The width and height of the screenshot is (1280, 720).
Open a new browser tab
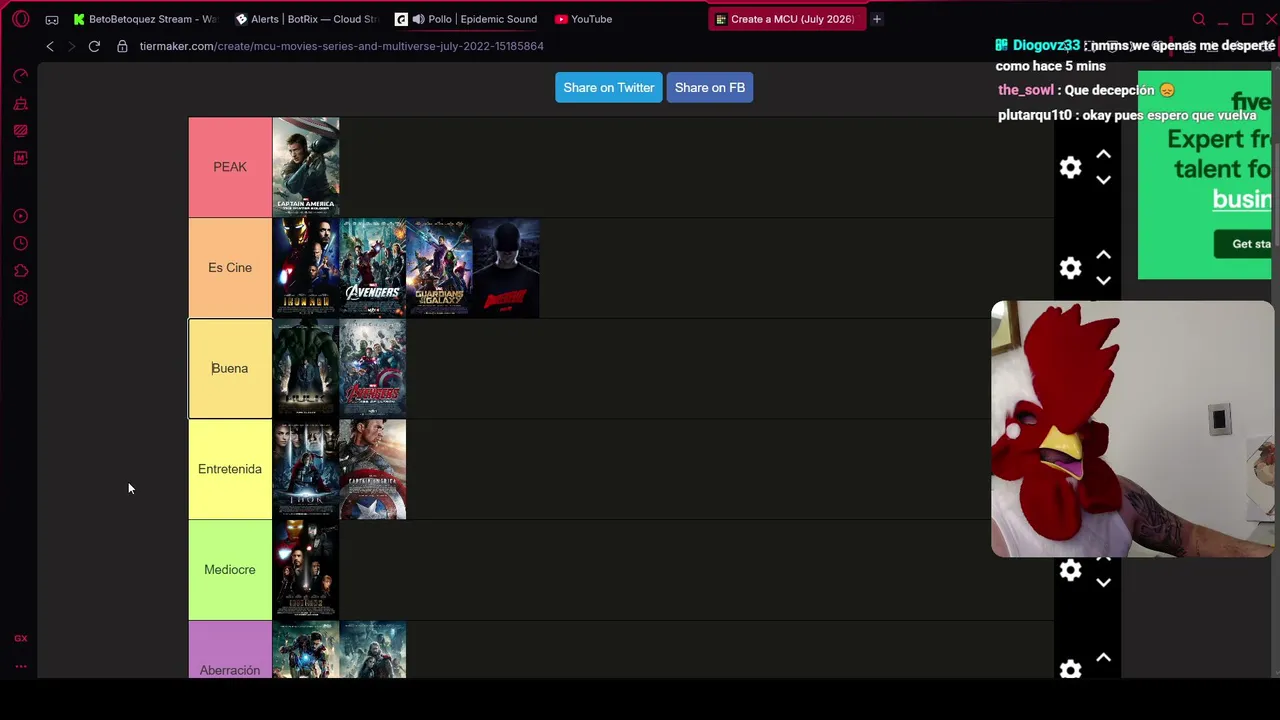click(x=877, y=19)
